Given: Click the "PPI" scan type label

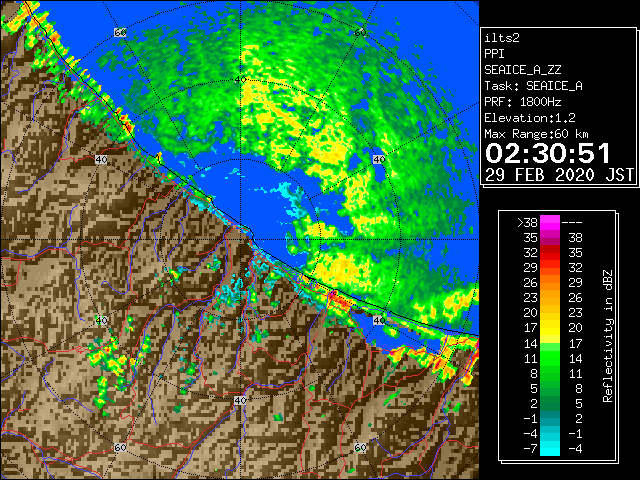Looking at the screenshot, I should 494,54.
